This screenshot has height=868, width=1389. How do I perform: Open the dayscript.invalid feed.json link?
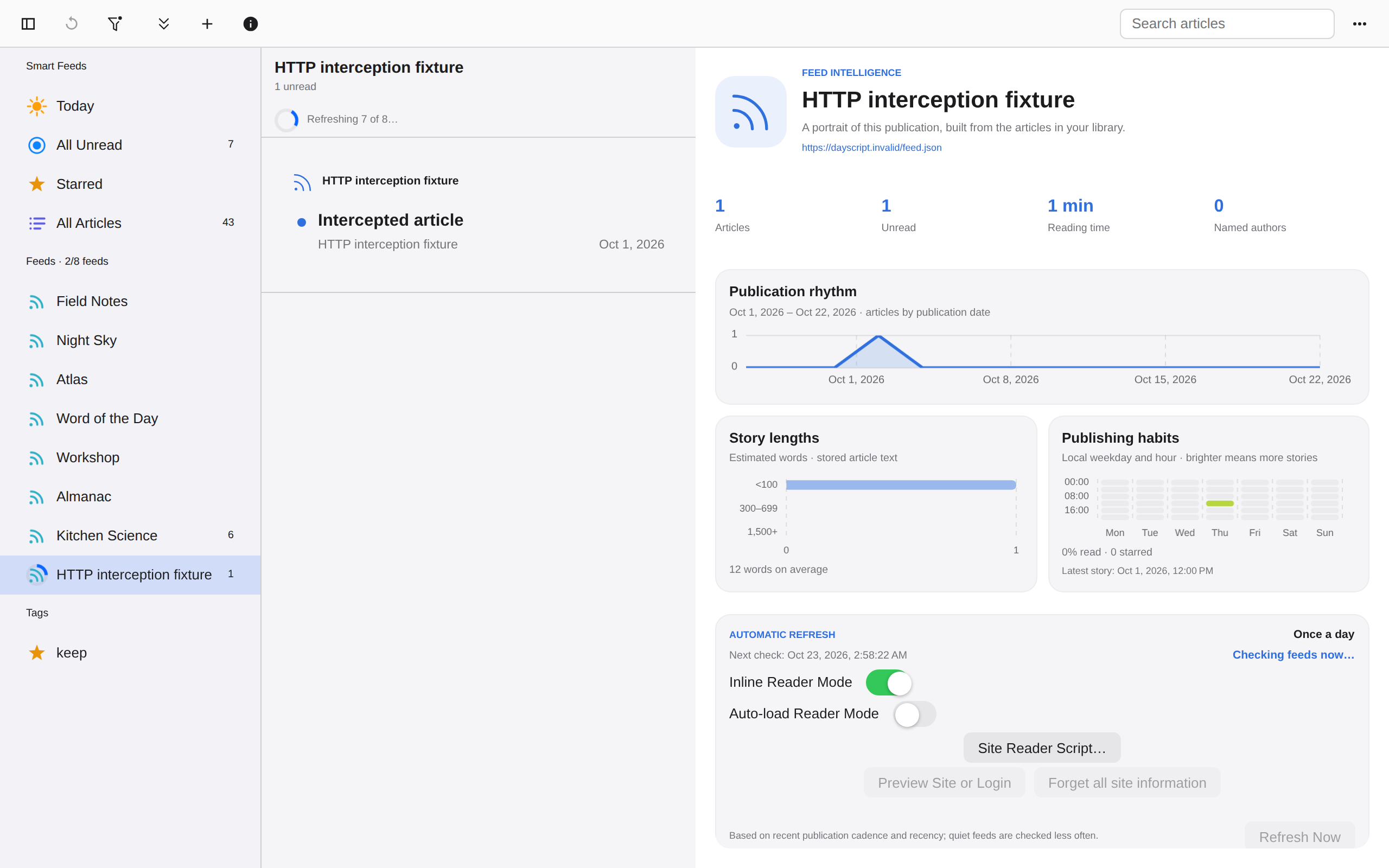point(871,148)
